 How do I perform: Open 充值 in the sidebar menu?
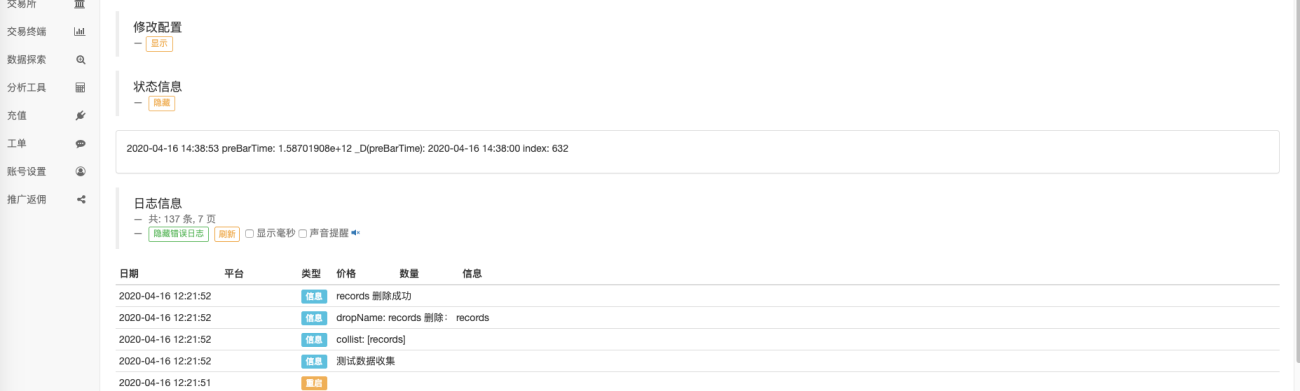click(17, 115)
